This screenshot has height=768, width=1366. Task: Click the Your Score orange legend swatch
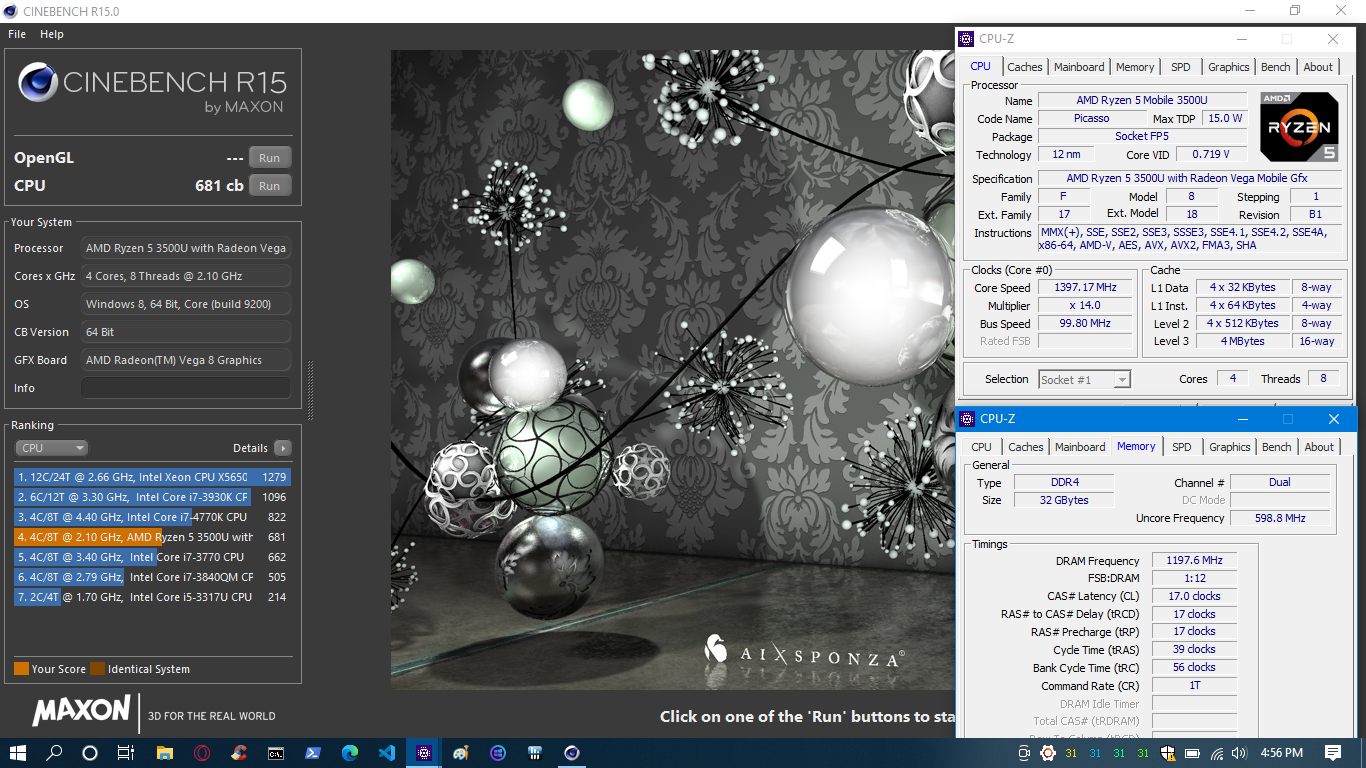tap(21, 669)
